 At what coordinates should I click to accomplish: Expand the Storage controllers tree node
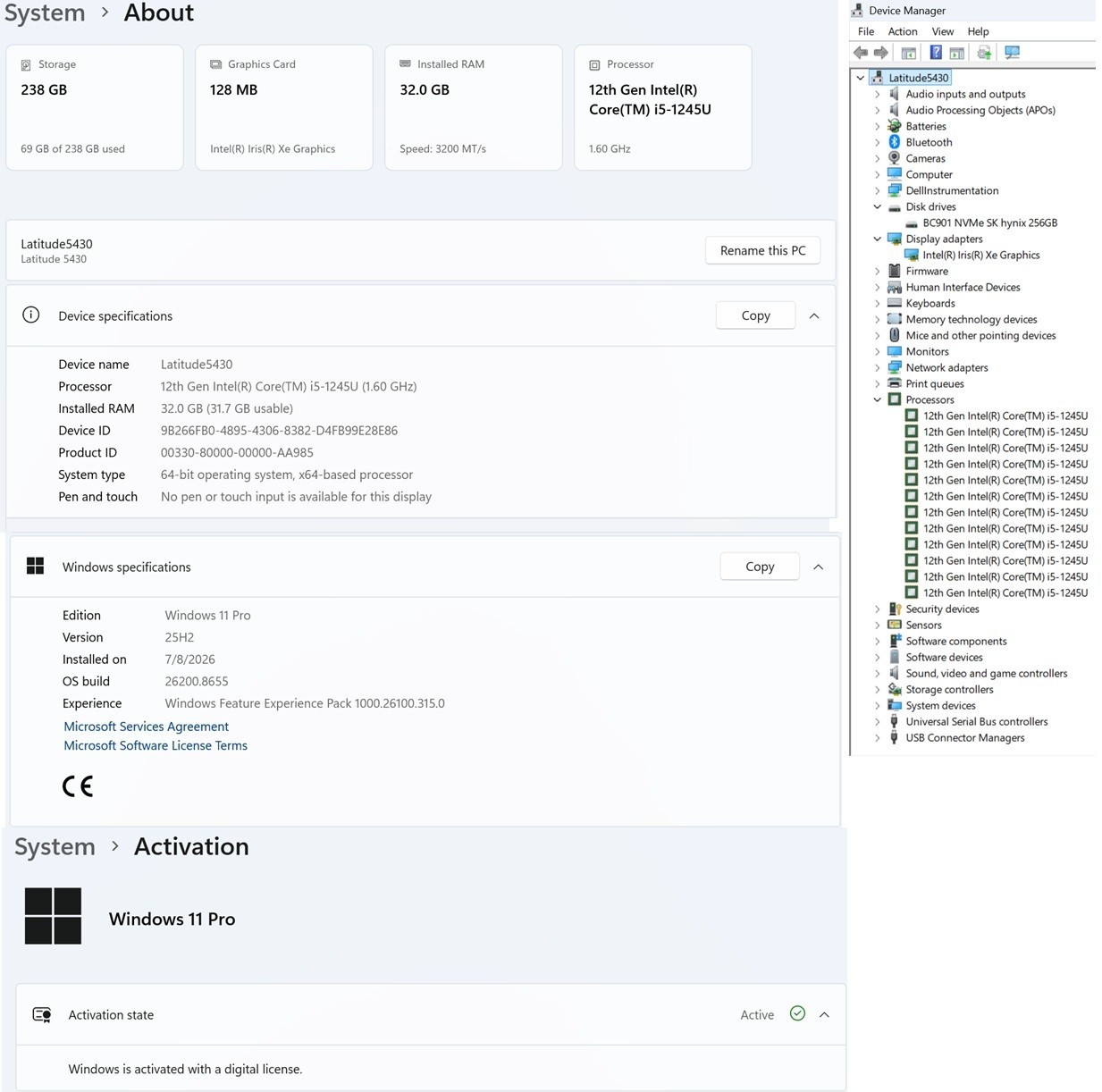click(x=878, y=689)
